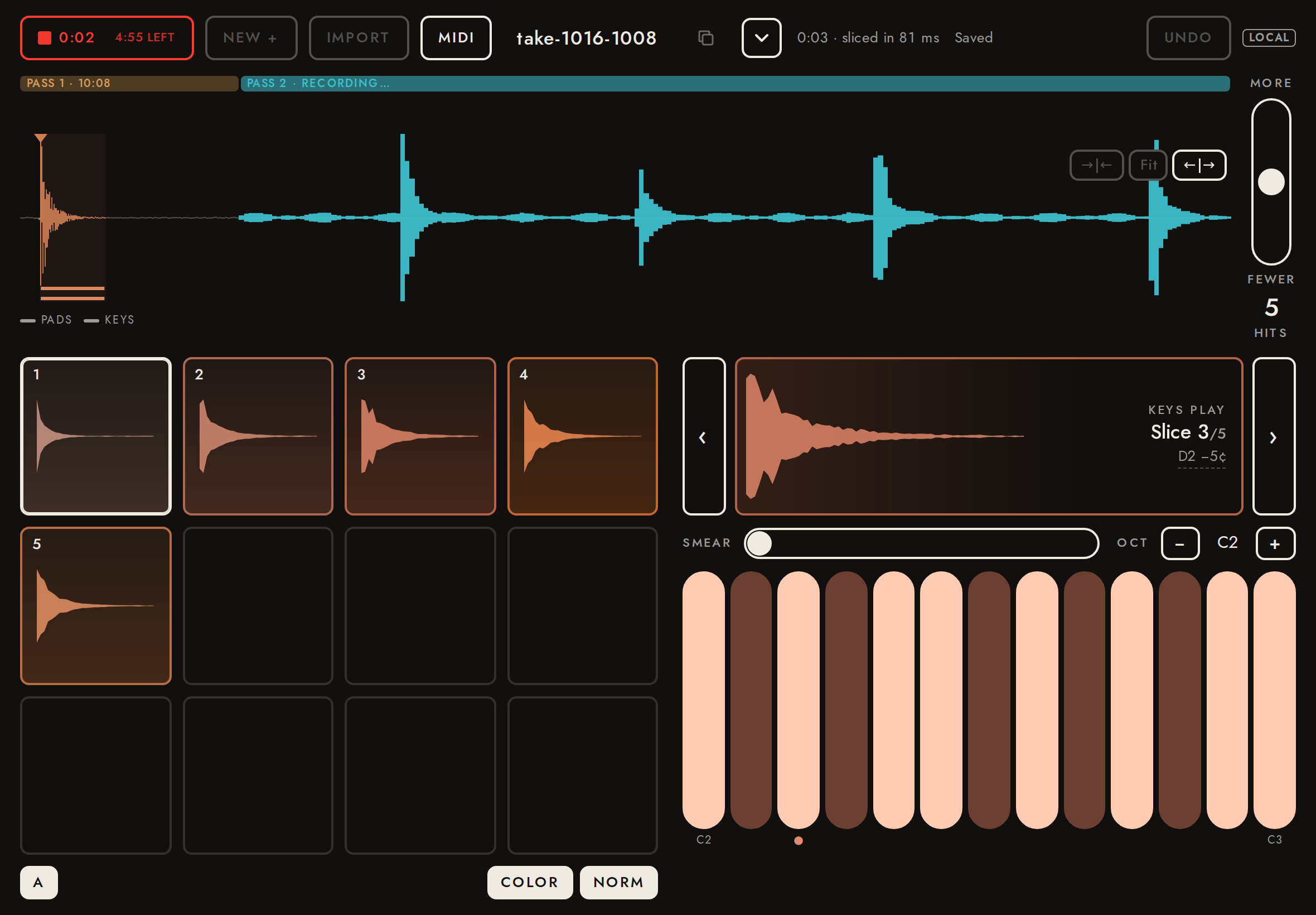Click the orange playhead marker triangle
Screen dimensions: 1316x915
[x=40, y=138]
